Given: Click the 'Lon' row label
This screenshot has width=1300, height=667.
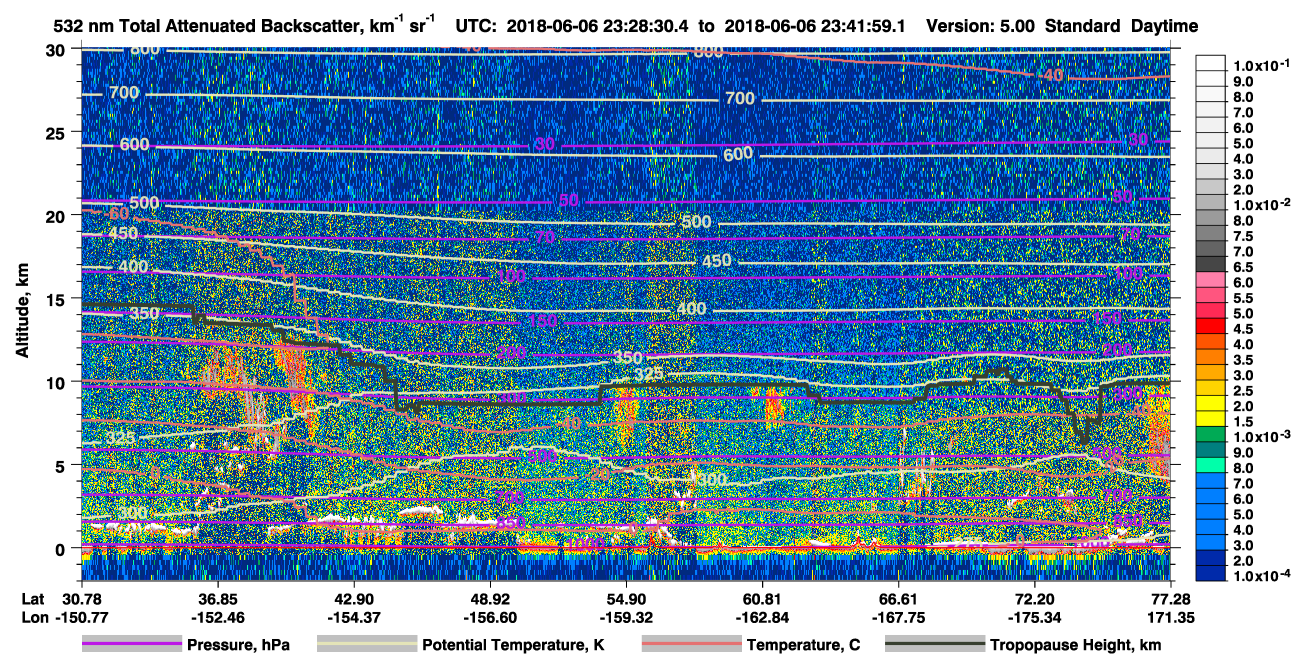Looking at the screenshot, I should pos(35,617).
